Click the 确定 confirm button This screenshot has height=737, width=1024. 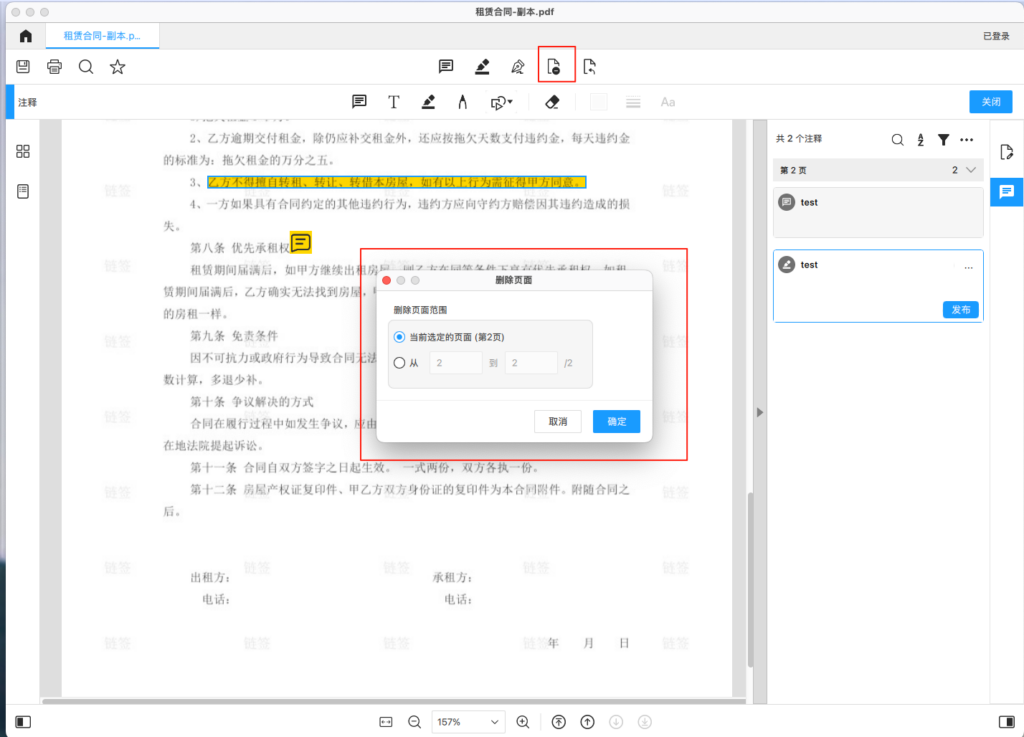click(x=616, y=421)
